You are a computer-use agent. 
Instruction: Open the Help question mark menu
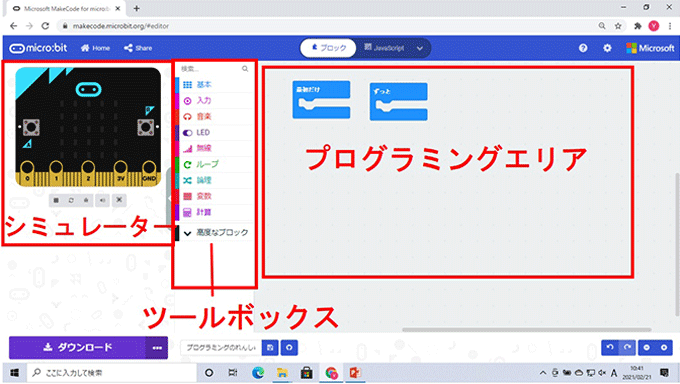coord(583,48)
